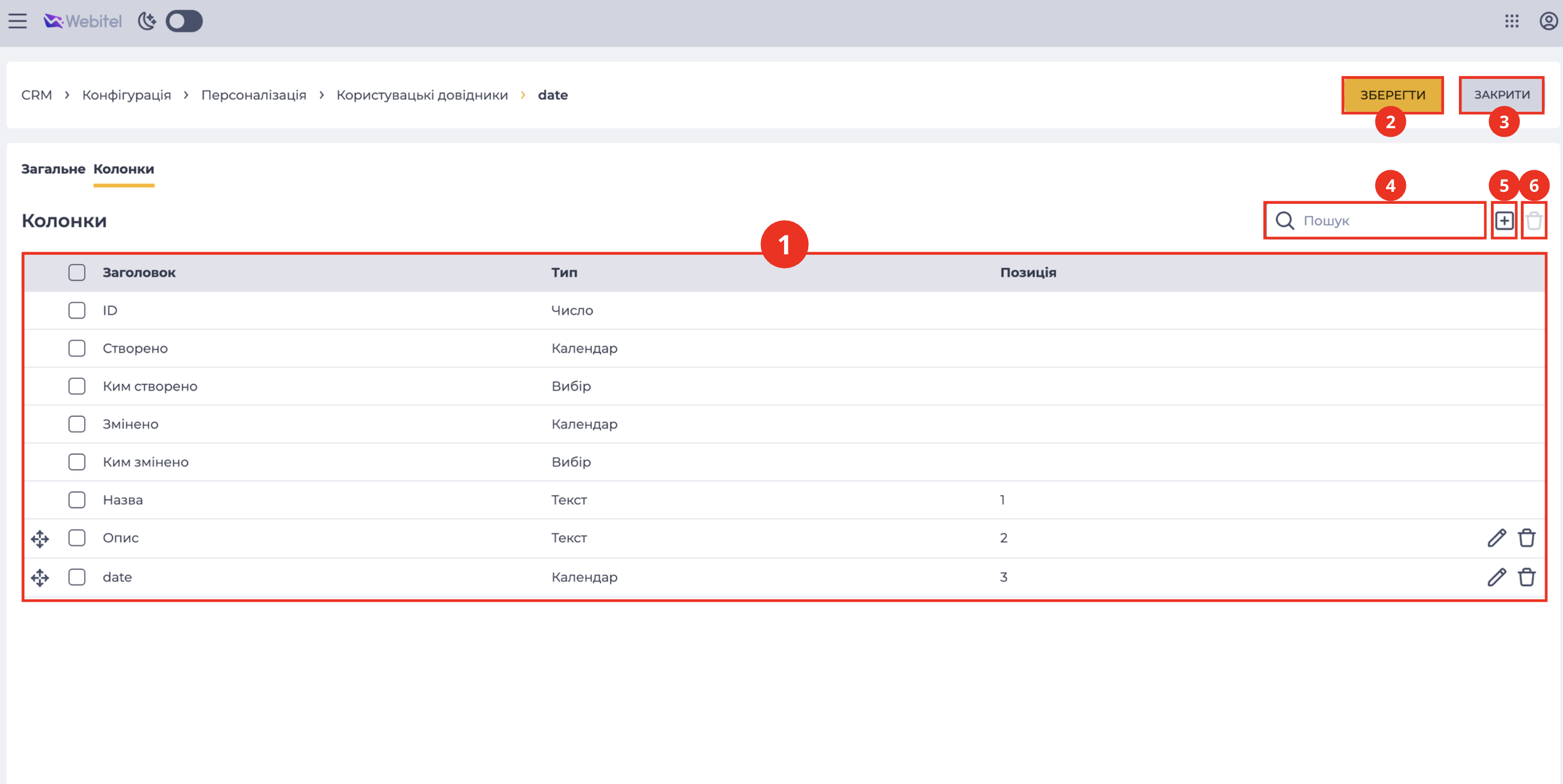Open the user account profile icon
Image resolution: width=1563 pixels, height=784 pixels.
pos(1548,21)
